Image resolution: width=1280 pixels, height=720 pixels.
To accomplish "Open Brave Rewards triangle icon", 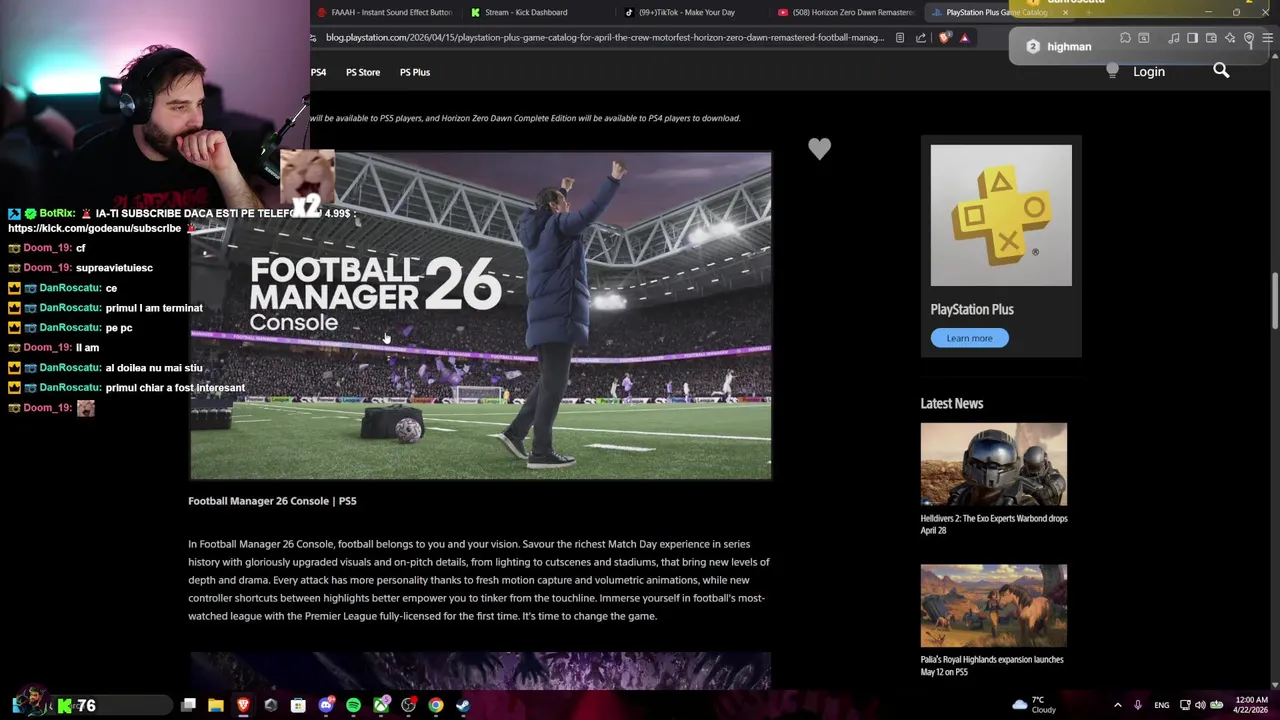I will (964, 38).
